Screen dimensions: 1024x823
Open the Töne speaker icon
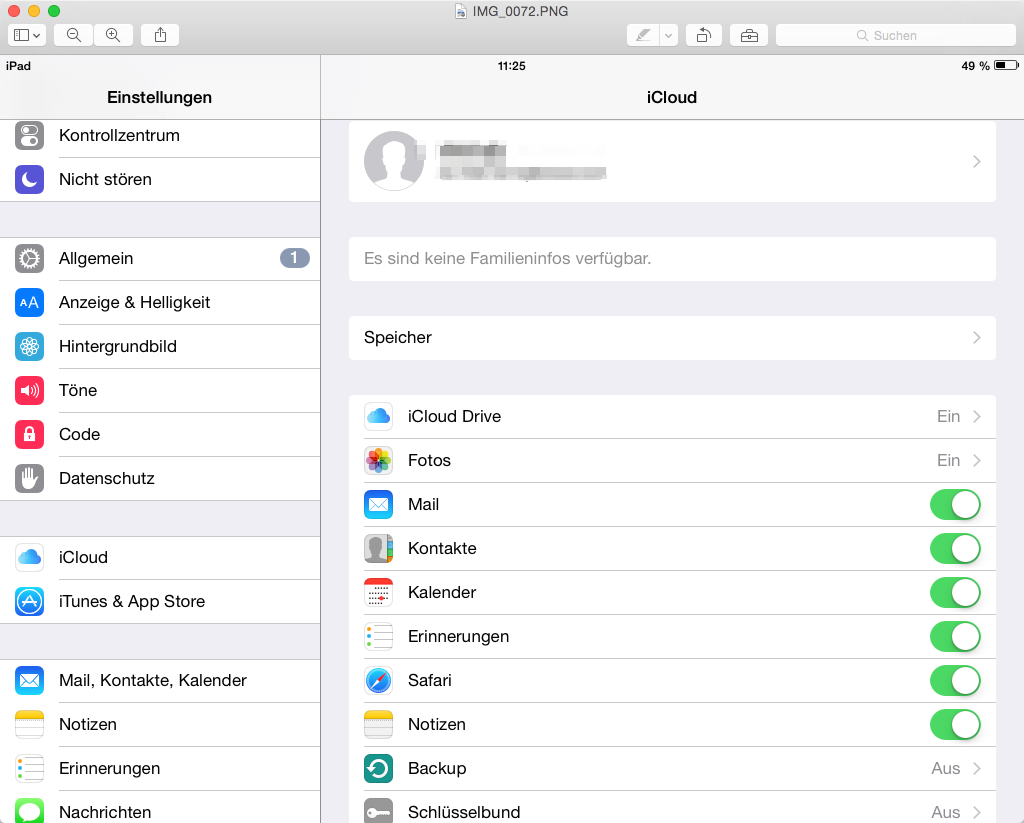29,391
